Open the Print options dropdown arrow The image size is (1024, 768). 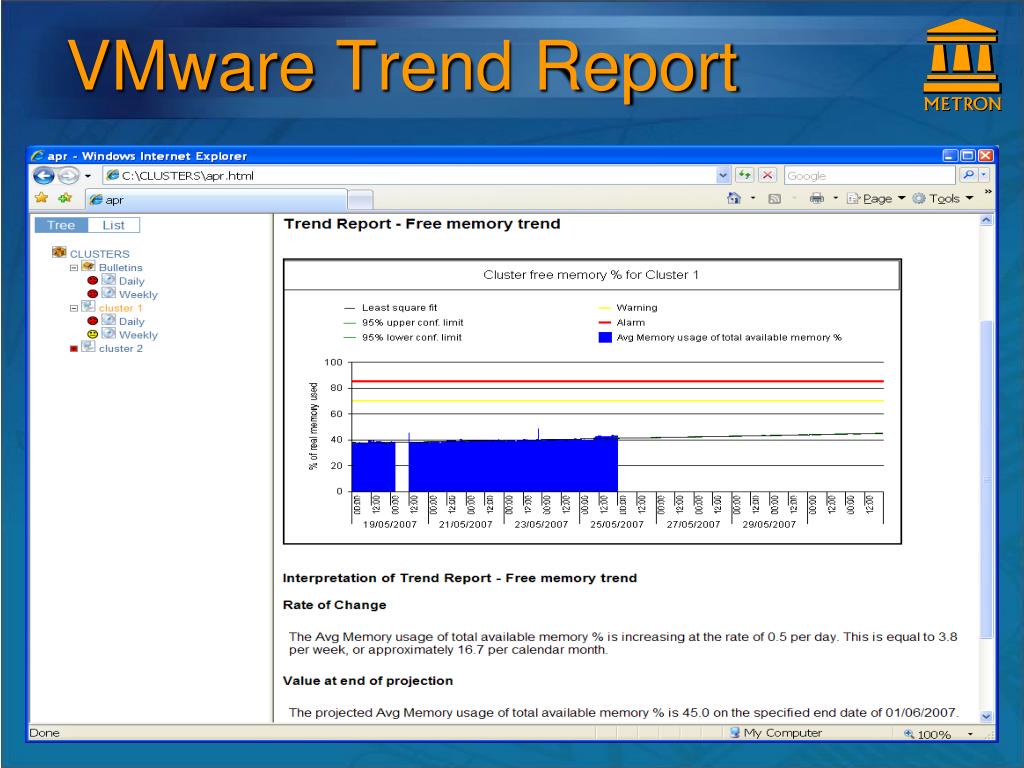(835, 198)
